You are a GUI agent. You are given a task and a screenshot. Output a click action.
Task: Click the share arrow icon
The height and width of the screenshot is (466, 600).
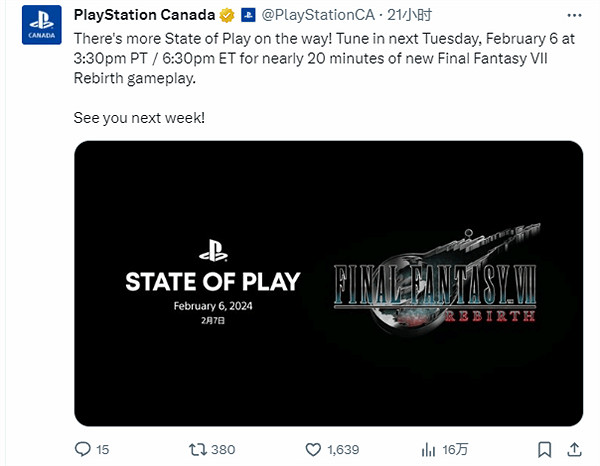tap(573, 449)
